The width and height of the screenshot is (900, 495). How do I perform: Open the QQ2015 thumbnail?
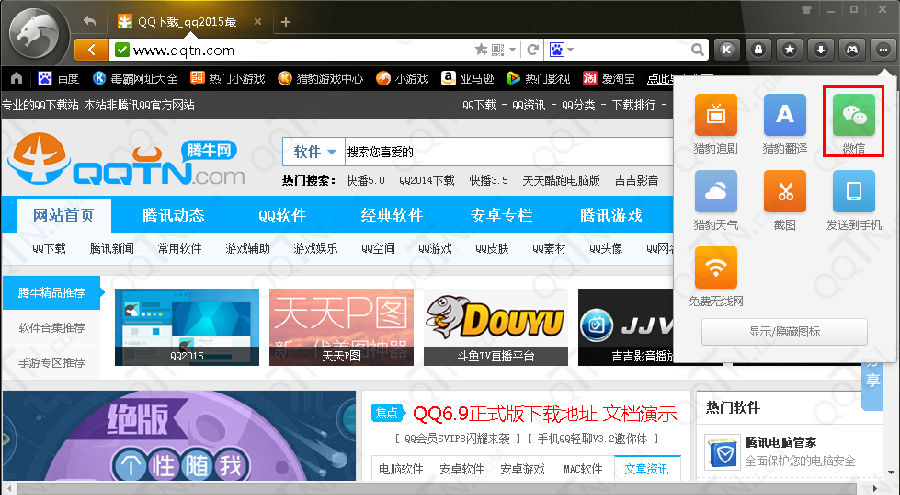coord(187,327)
